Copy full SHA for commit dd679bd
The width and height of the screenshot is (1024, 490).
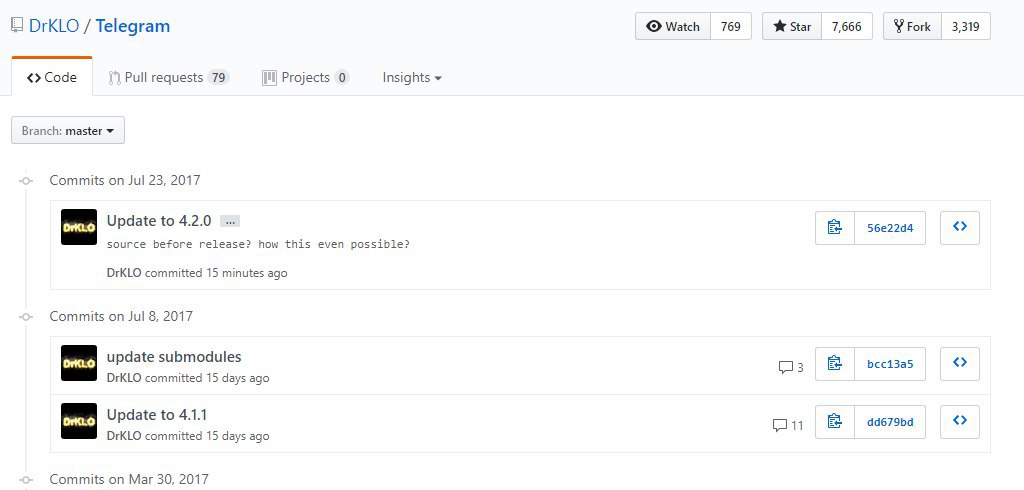(x=835, y=422)
